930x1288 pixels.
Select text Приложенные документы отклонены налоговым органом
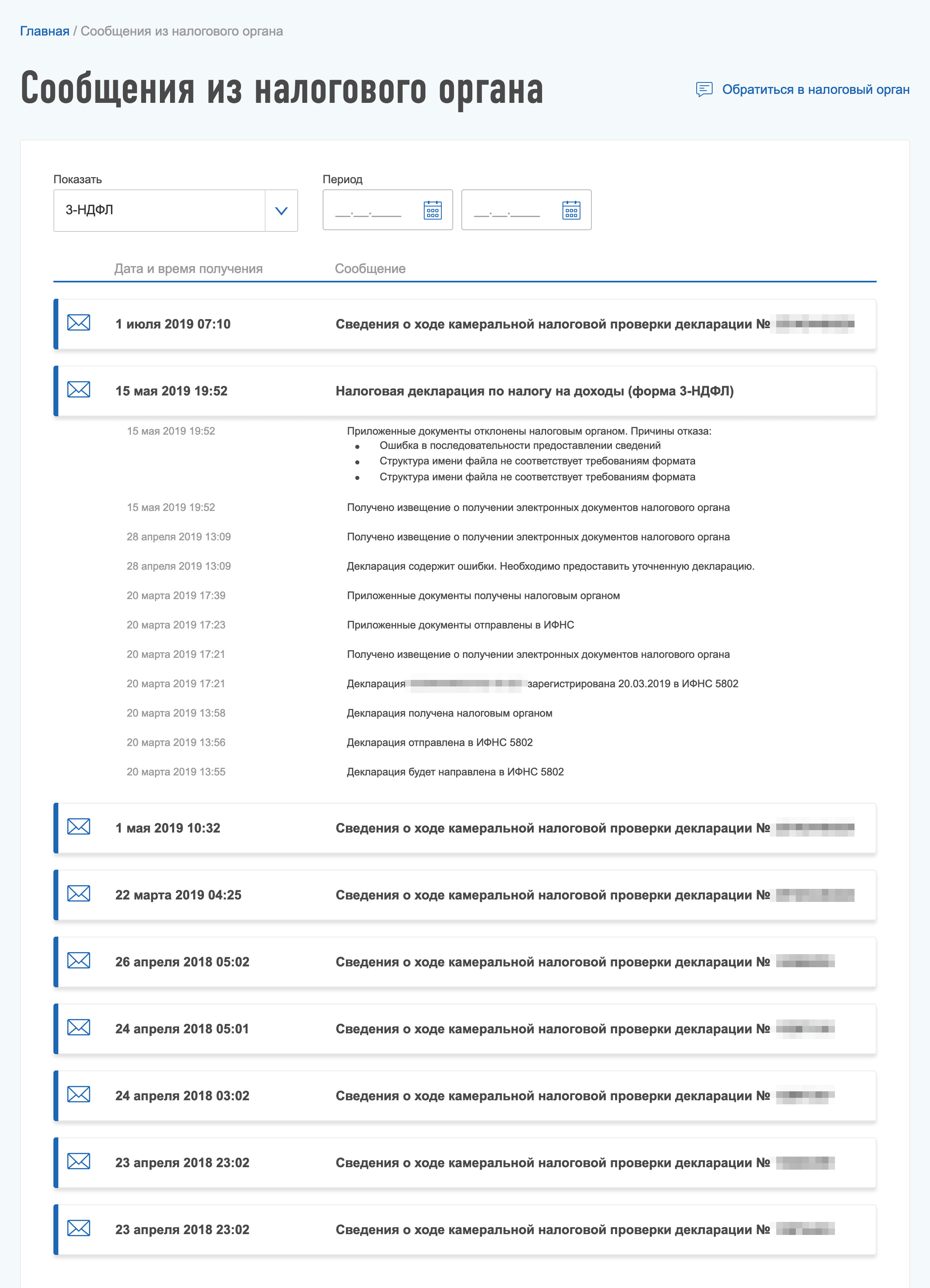pos(487,431)
